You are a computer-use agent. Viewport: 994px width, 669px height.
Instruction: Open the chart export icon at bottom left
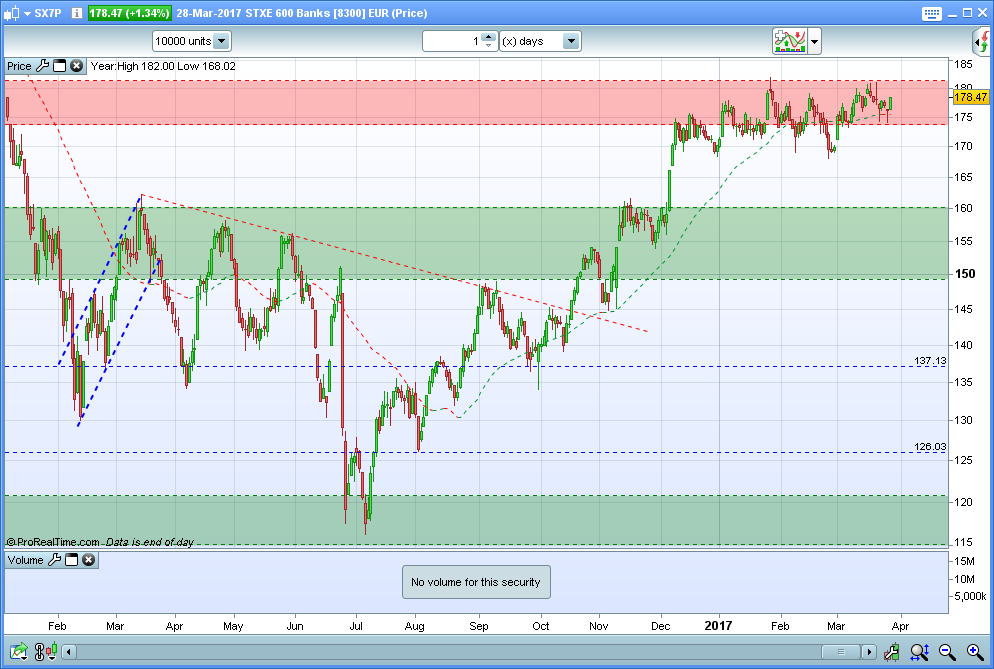click(18, 651)
